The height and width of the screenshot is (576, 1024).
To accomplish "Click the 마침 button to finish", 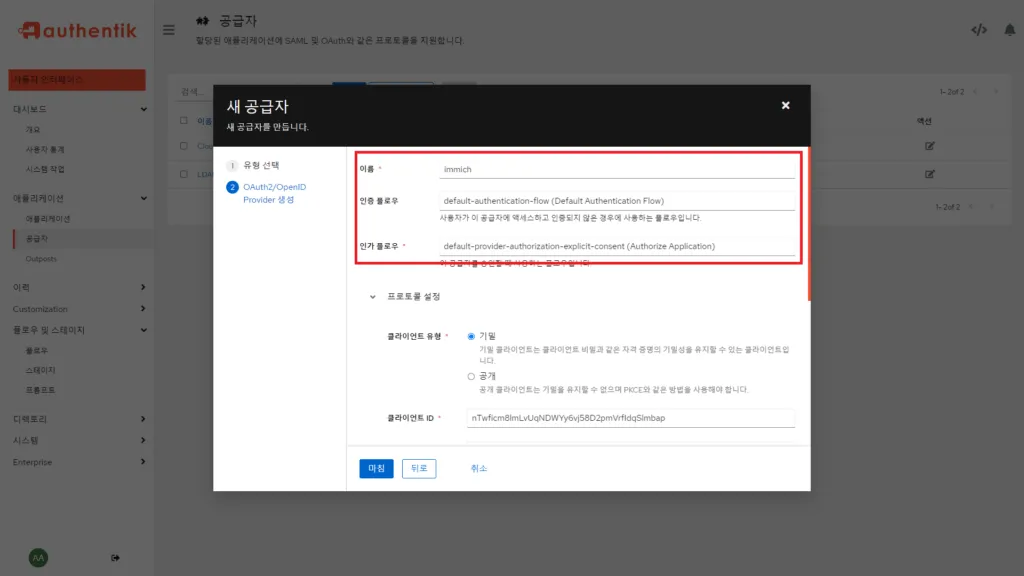I will coord(376,468).
